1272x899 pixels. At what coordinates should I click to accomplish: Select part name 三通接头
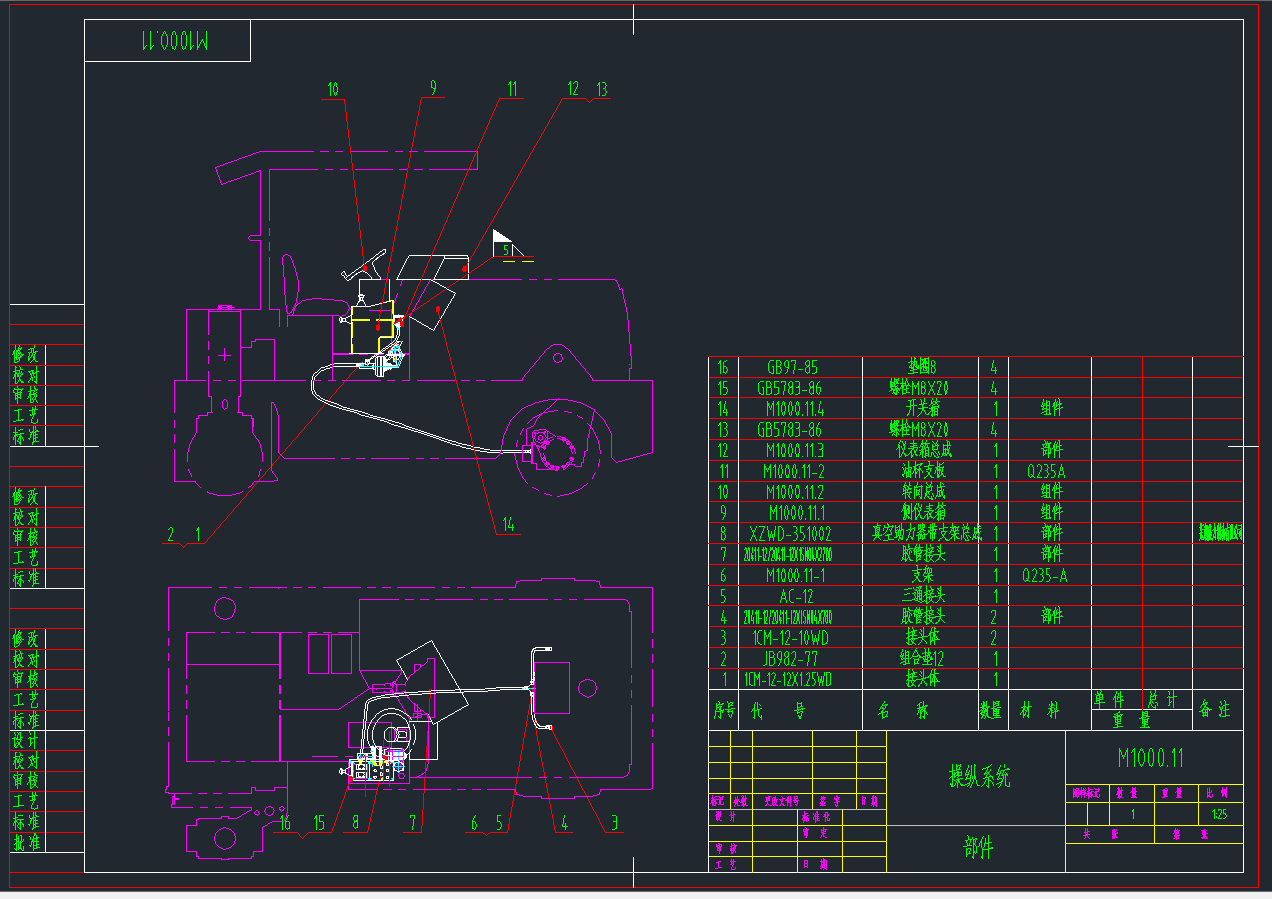[925, 596]
